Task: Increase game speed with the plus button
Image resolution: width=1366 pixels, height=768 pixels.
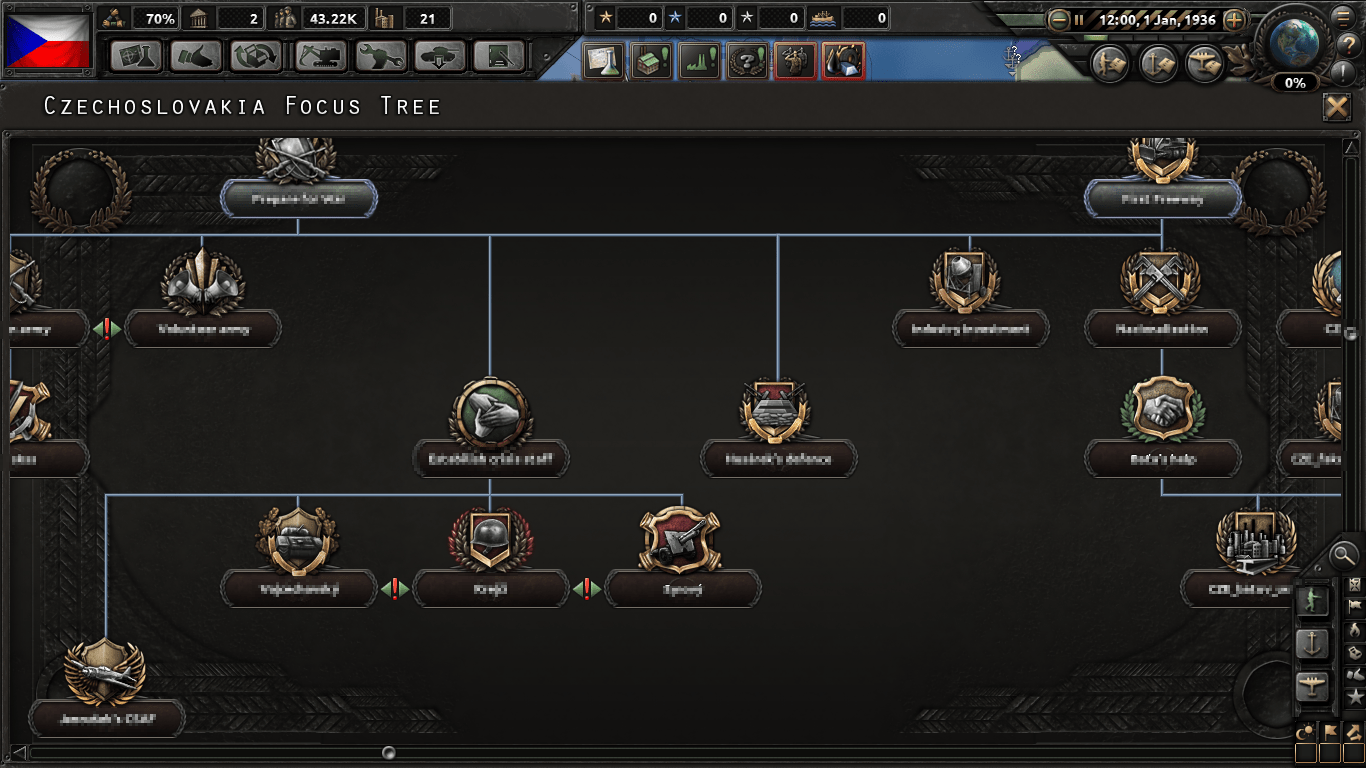Action: coord(1235,19)
